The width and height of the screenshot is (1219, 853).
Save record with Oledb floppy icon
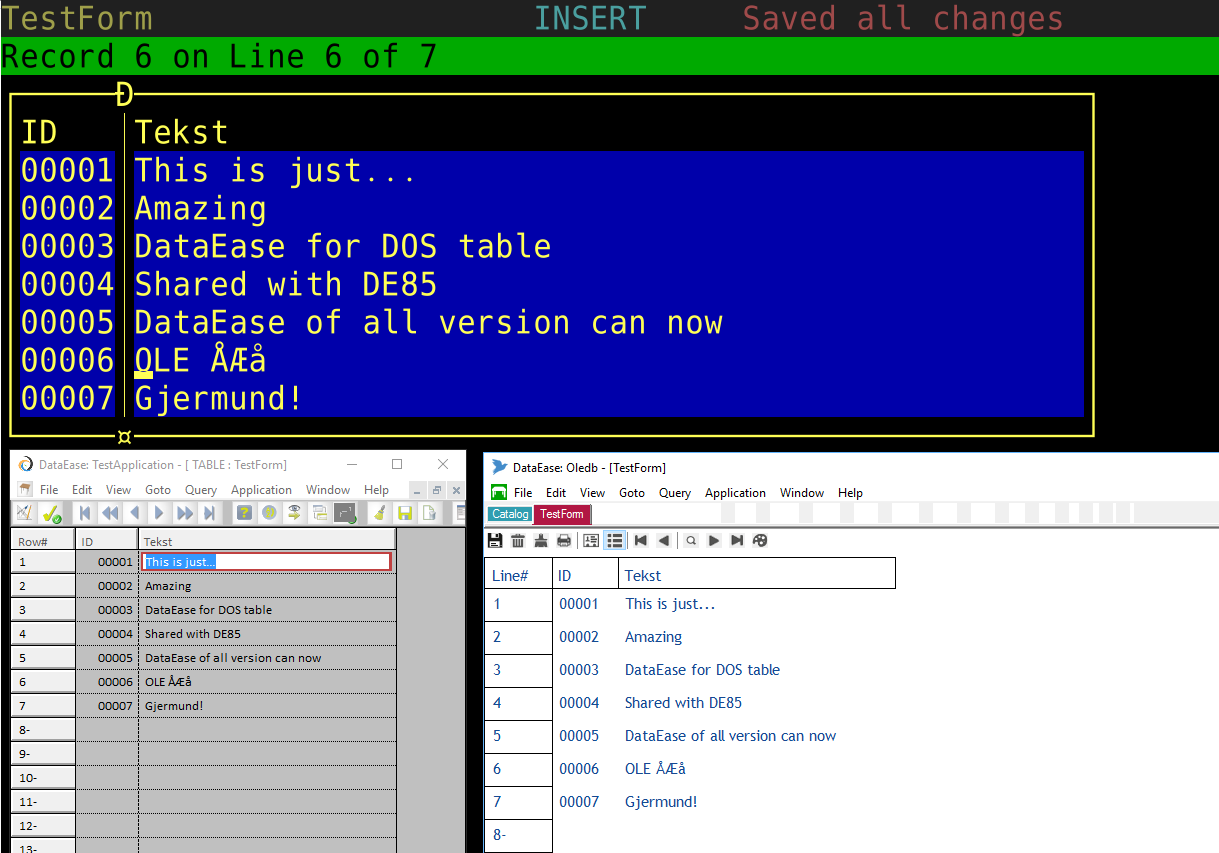click(x=495, y=541)
